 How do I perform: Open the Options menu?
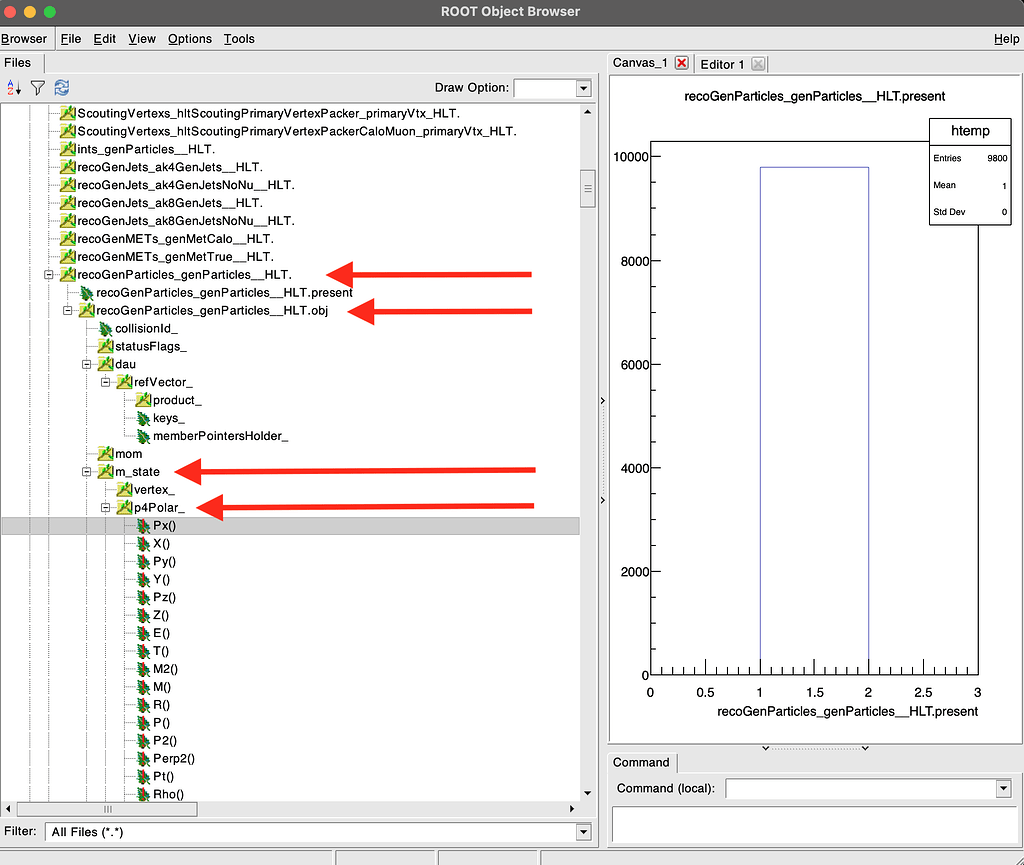click(189, 39)
